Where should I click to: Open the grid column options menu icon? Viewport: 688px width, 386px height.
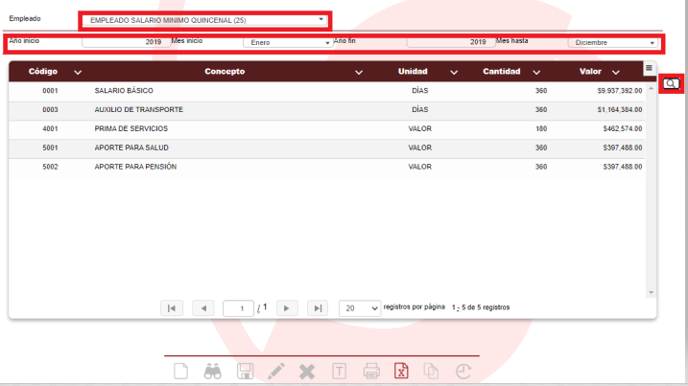[x=649, y=68]
